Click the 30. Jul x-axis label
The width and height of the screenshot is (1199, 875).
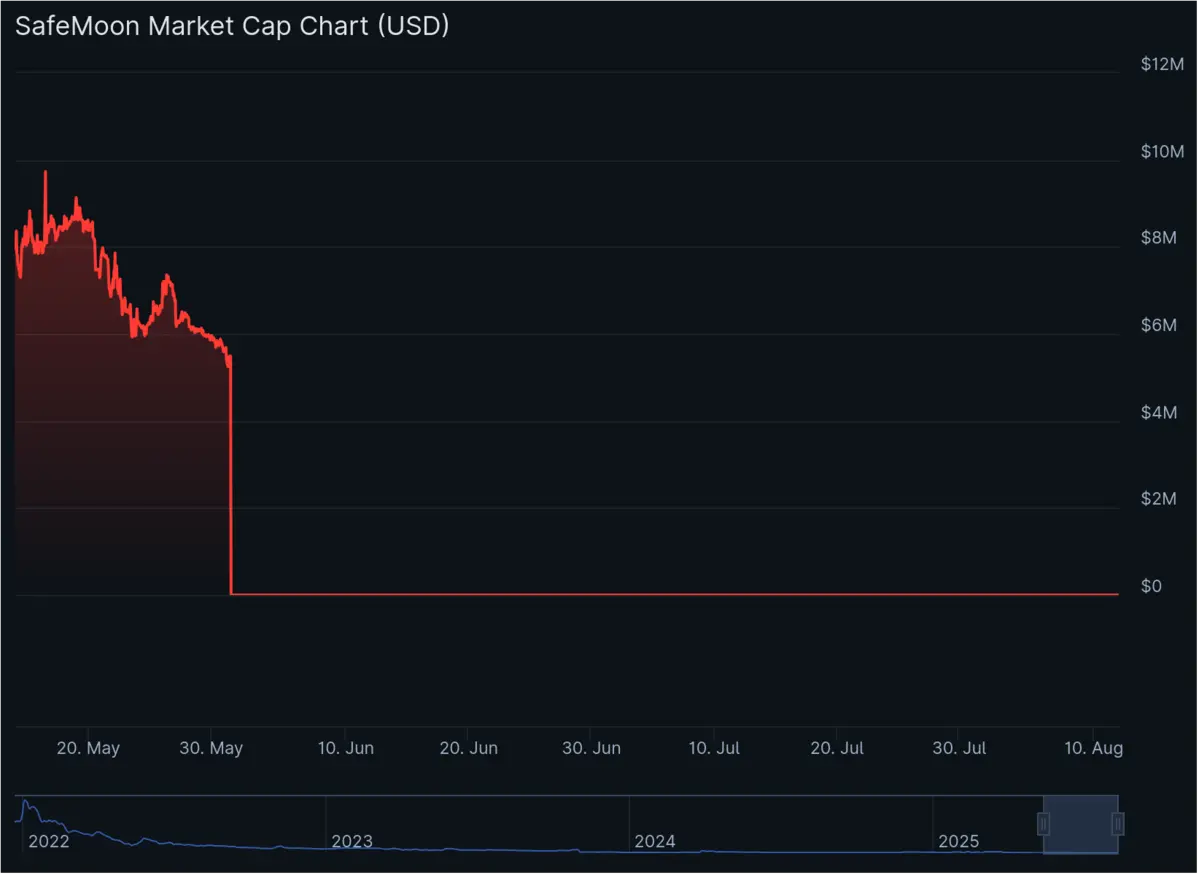pyautogui.click(x=959, y=748)
